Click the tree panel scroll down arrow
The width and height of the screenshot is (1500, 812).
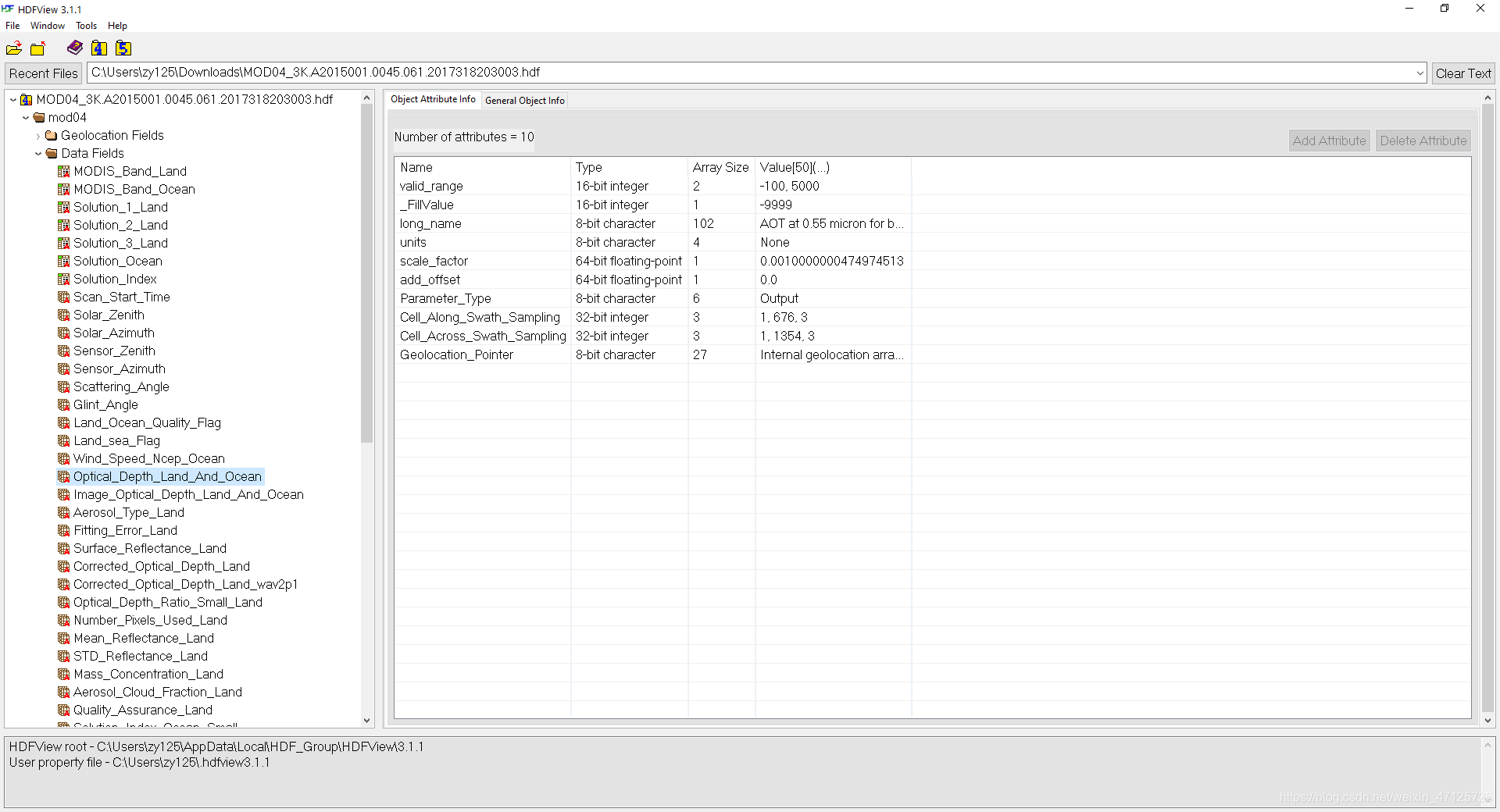[366, 721]
